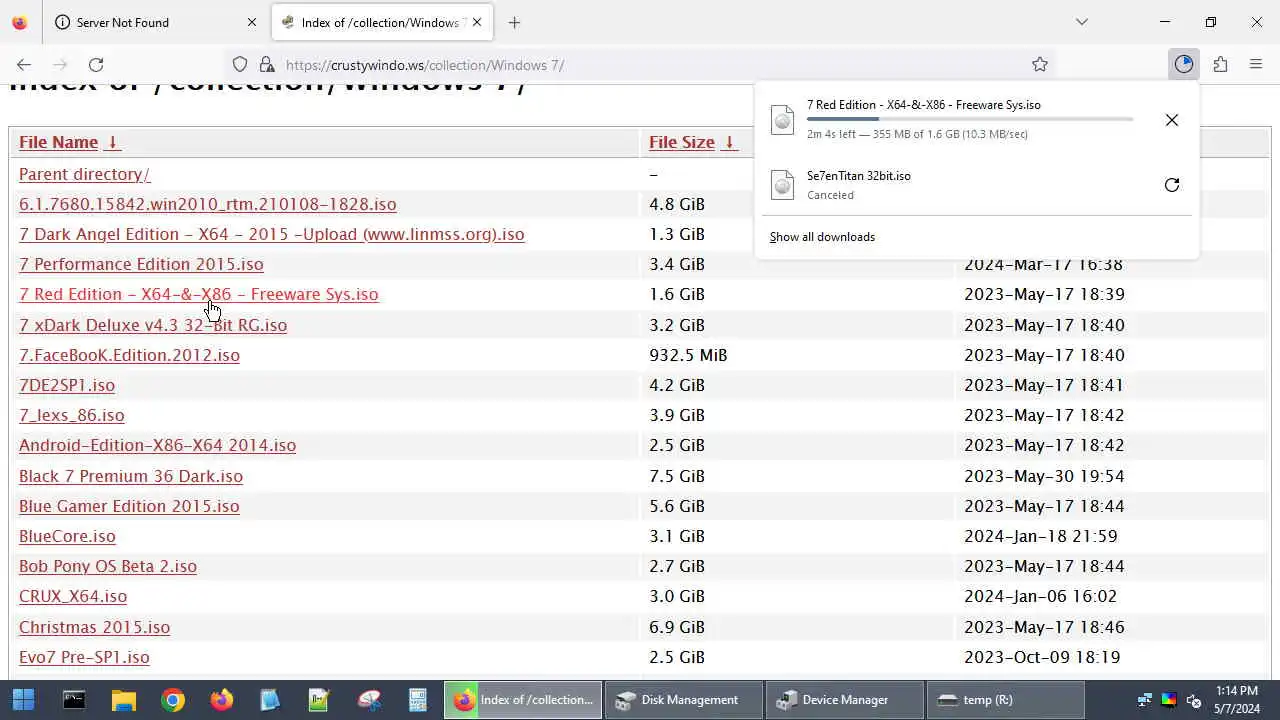Image resolution: width=1280 pixels, height=720 pixels.
Task: Launch the terminal from the taskbar
Action: (x=74, y=699)
